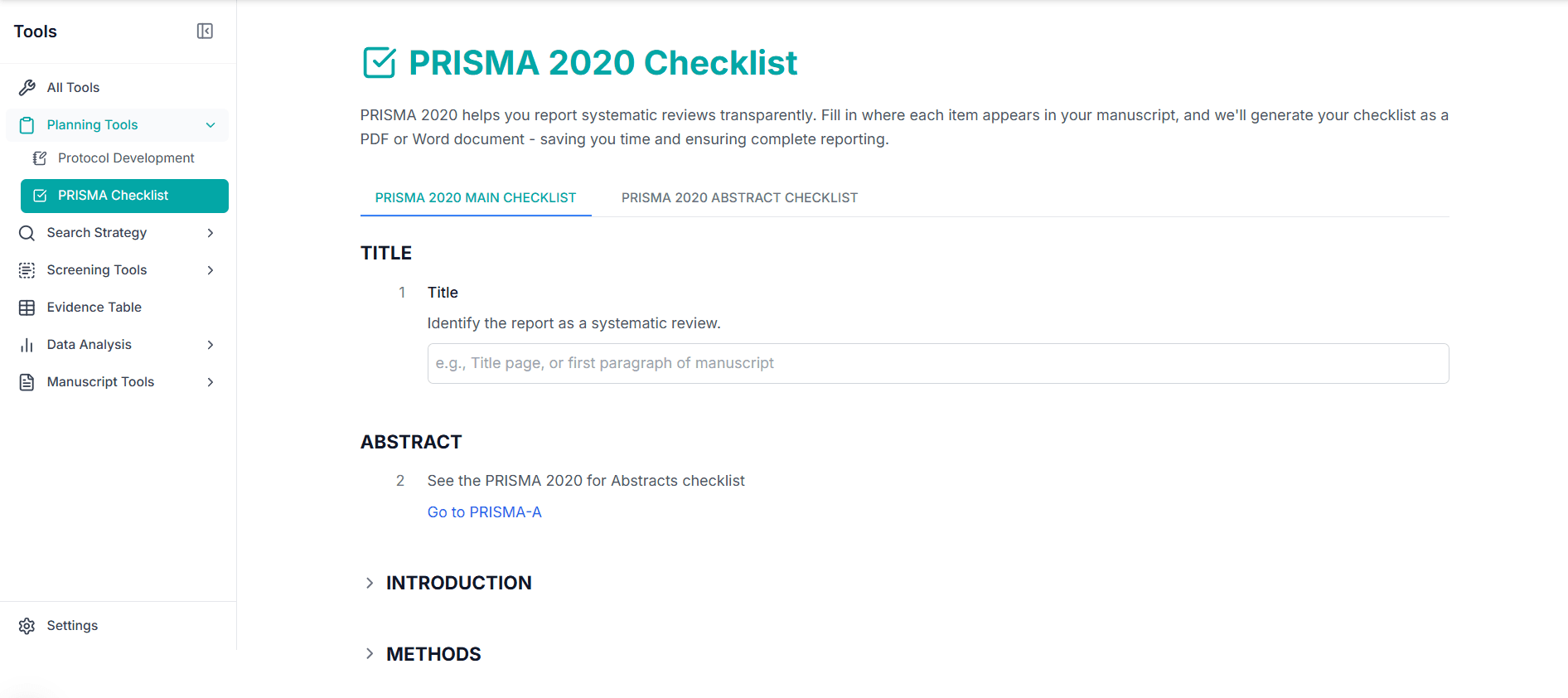
Task: Follow the Go to PRISMA-A link
Action: click(x=484, y=512)
